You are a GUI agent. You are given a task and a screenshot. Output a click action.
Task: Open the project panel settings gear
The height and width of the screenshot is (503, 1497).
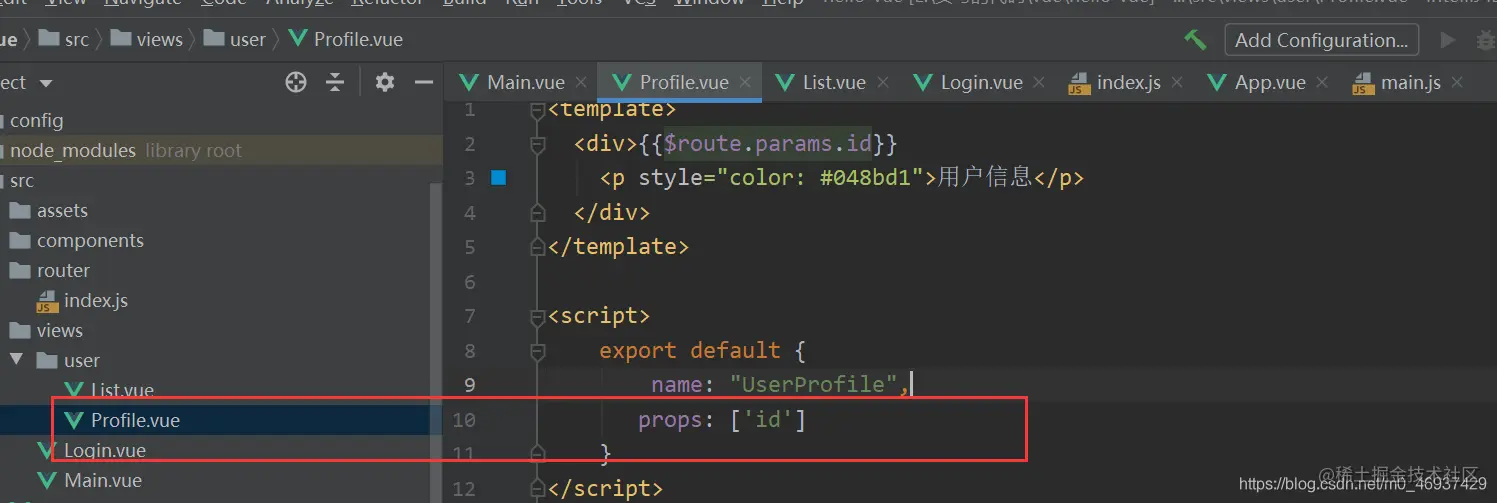point(385,82)
